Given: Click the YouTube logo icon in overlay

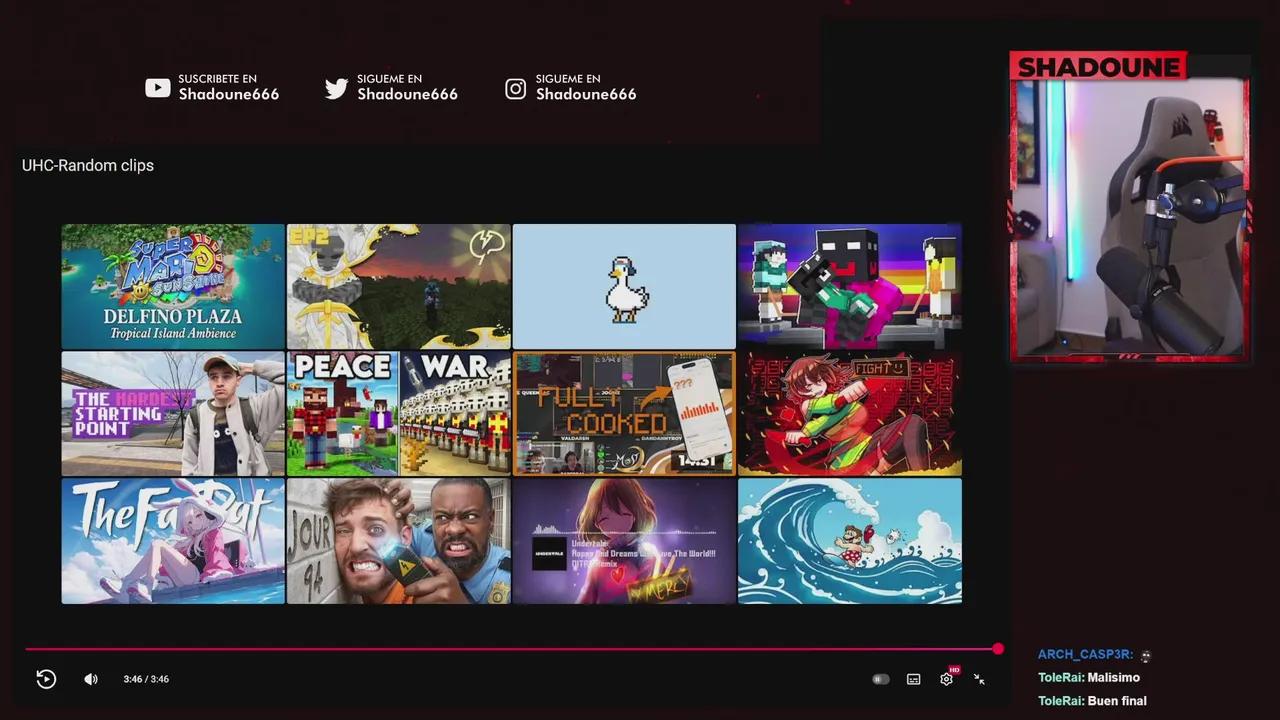Looking at the screenshot, I should tap(158, 88).
